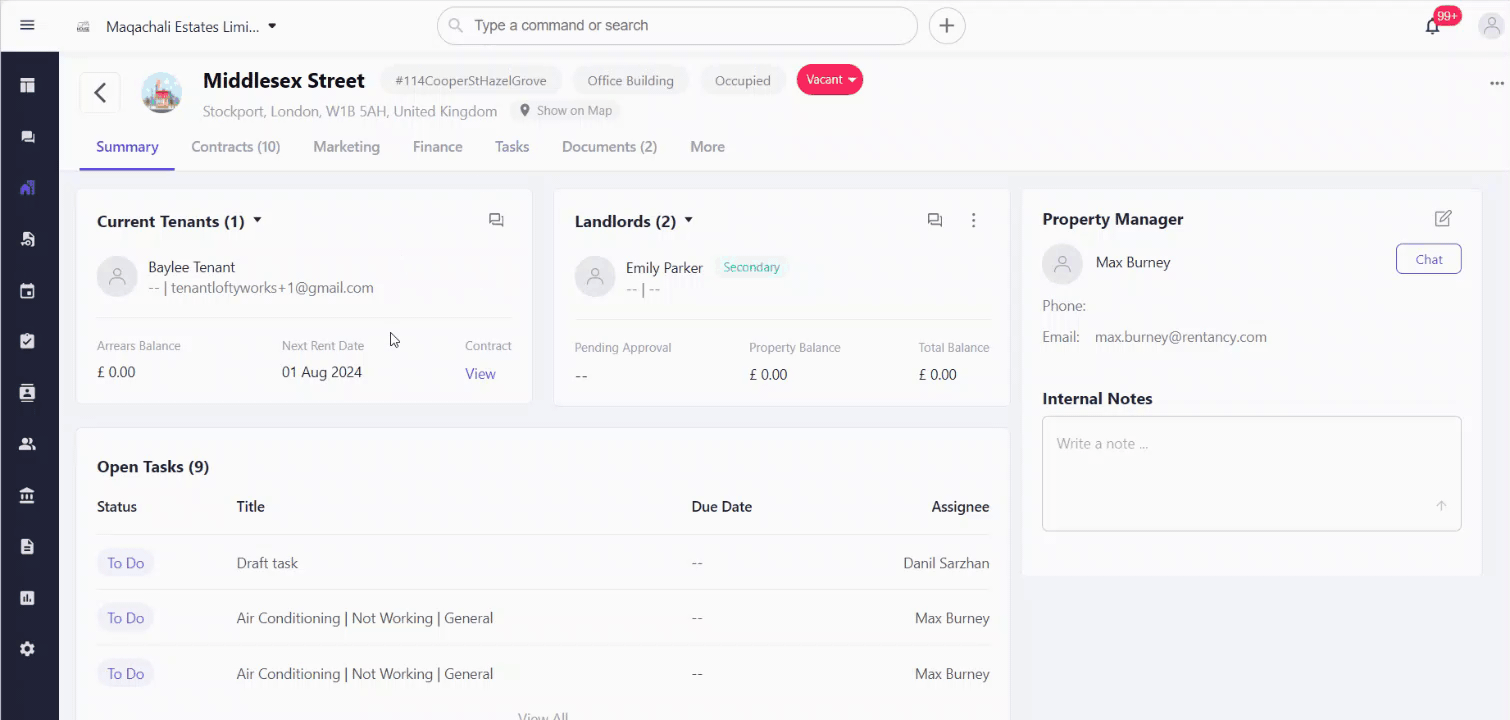Viewport: 1510px width, 720px height.
Task: Open the bank finance sidebar icon
Action: 27,496
